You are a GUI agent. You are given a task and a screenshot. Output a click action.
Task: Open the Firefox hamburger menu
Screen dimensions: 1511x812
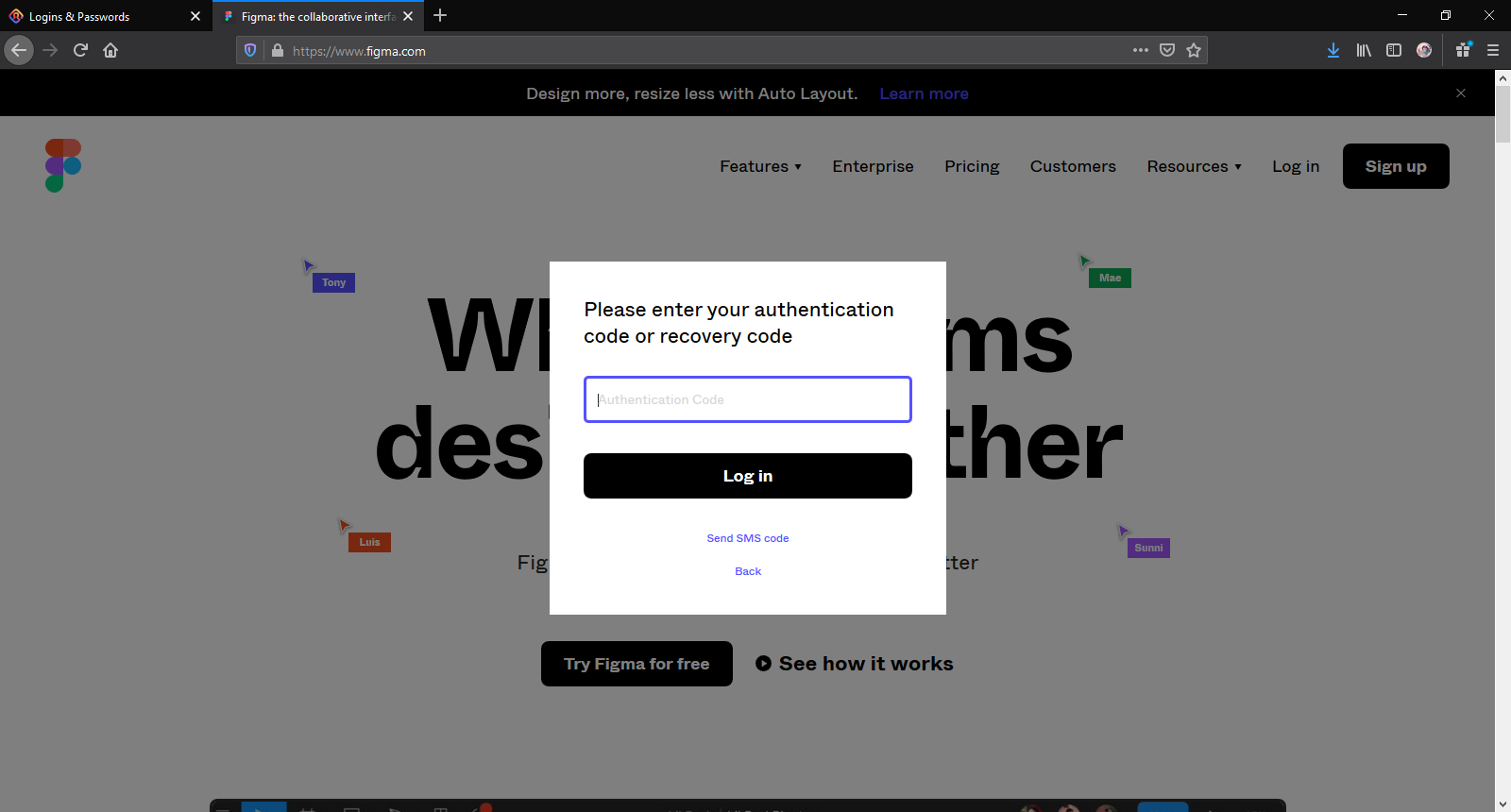click(x=1493, y=50)
